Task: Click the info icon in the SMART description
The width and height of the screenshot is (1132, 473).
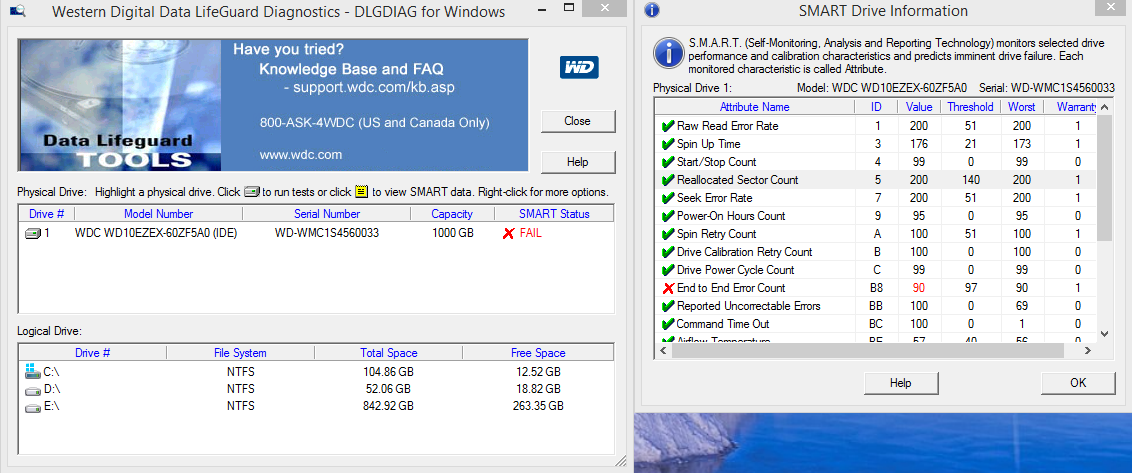Action: 667,53
